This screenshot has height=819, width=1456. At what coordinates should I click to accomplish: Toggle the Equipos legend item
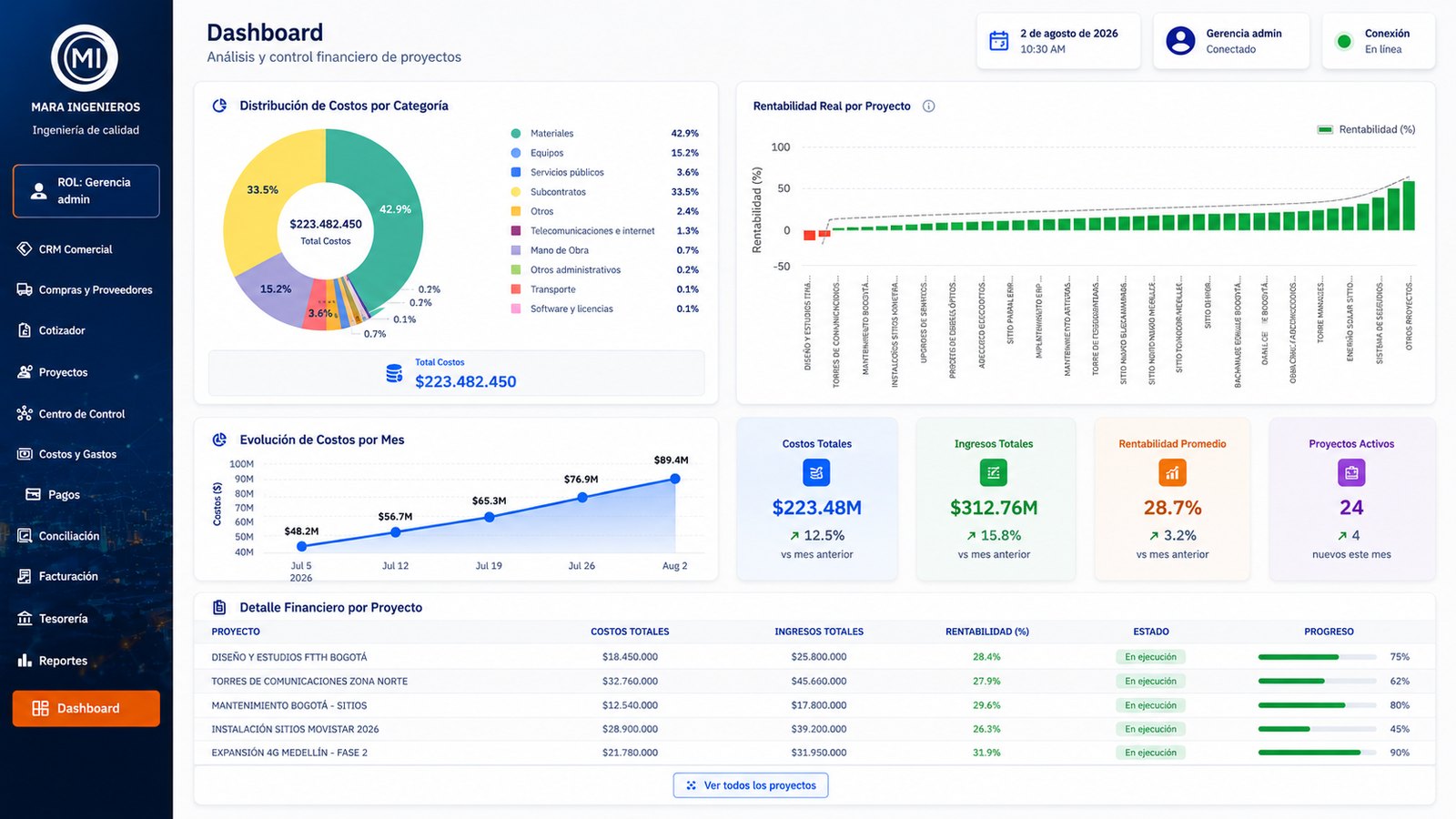tap(604, 153)
